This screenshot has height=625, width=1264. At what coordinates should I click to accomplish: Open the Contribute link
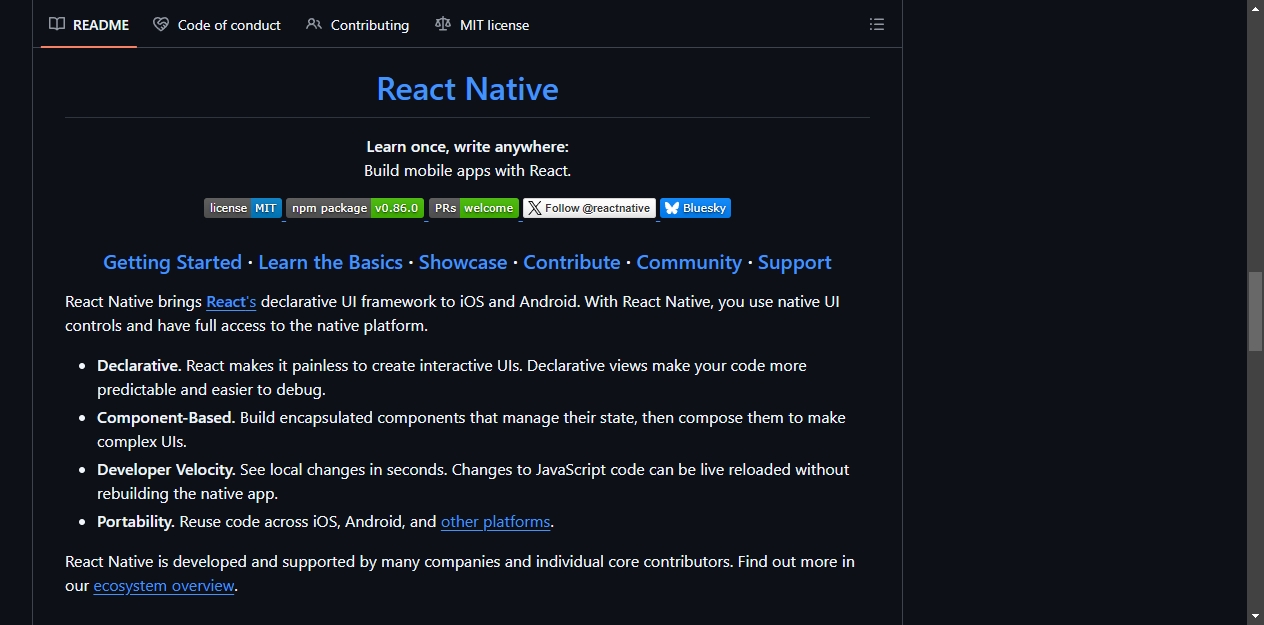coord(572,262)
